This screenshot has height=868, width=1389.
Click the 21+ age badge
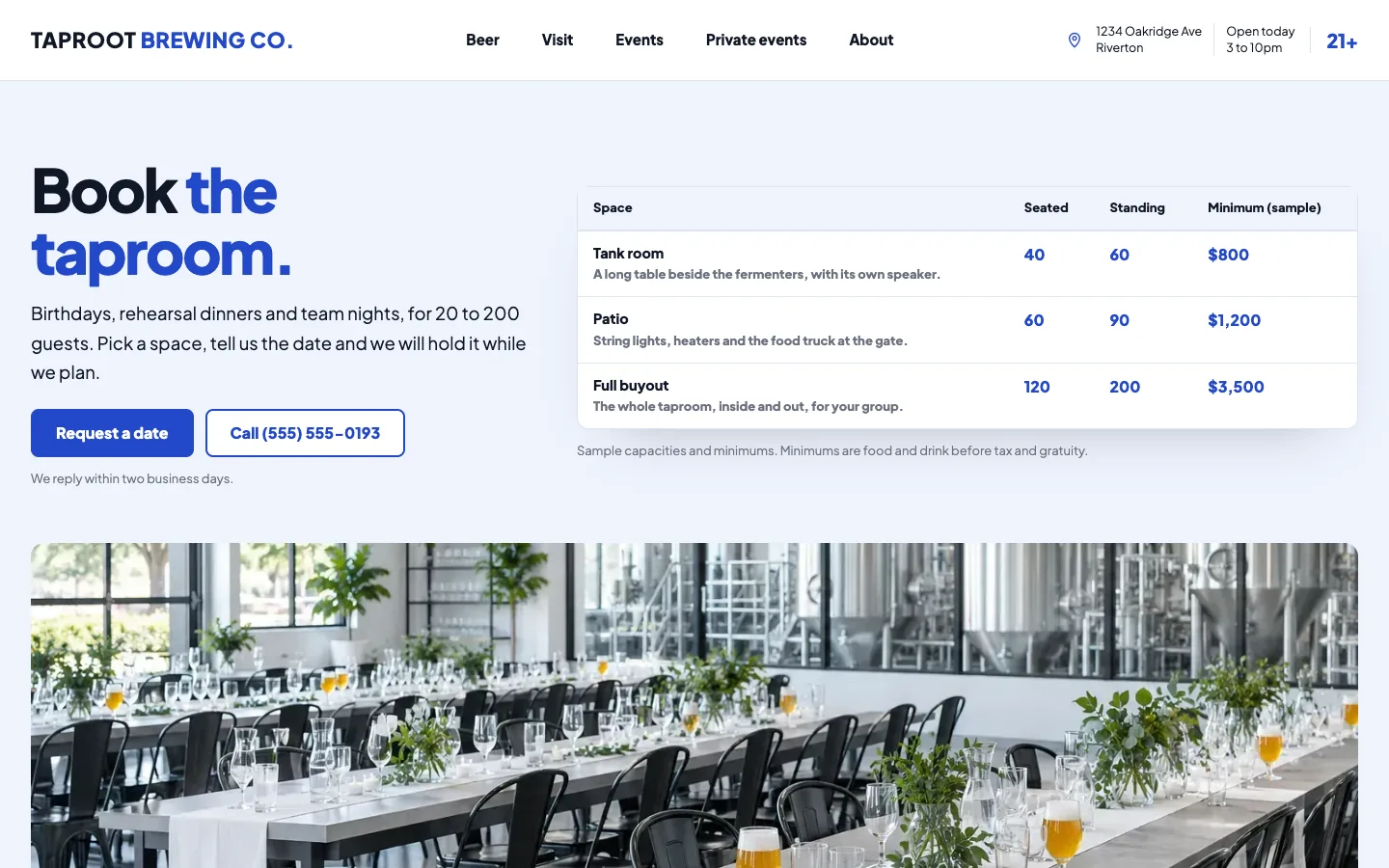coord(1342,41)
